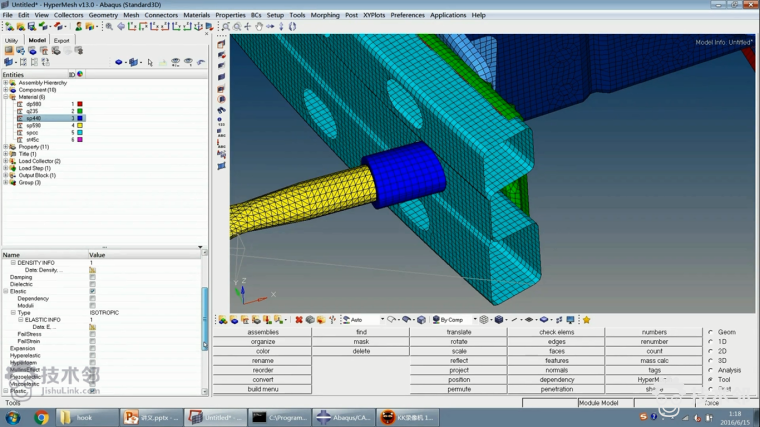Screen dimensions: 760x427
Task: Enable the Damping checkbox
Action: pos(92,277)
